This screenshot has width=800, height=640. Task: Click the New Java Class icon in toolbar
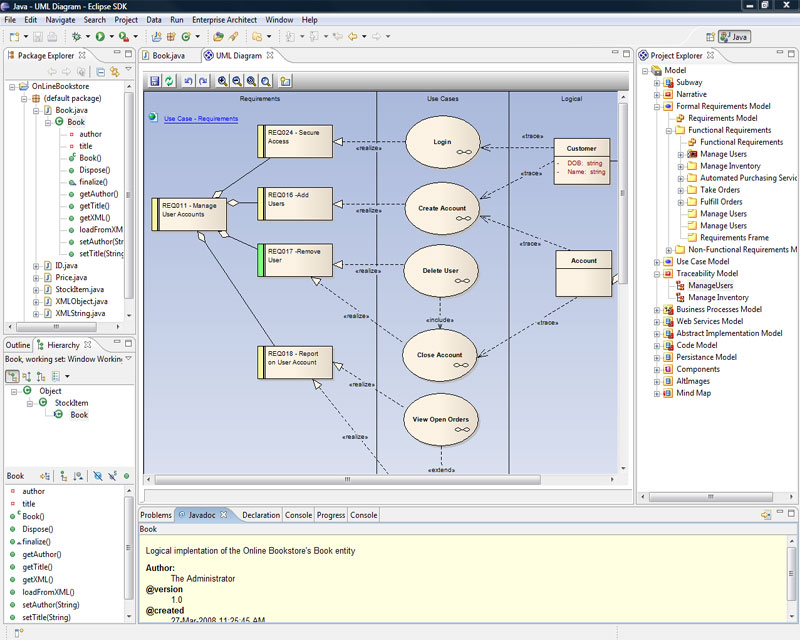click(x=185, y=37)
